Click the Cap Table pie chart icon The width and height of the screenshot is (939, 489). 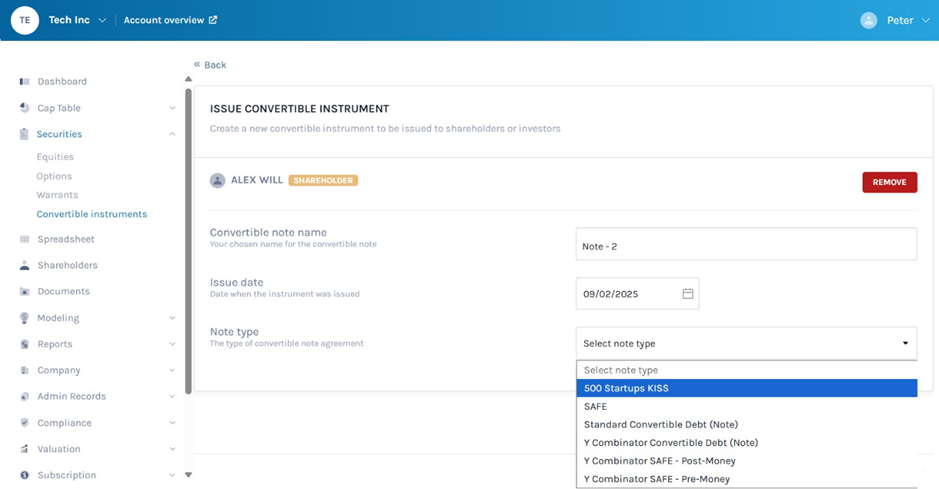click(x=24, y=108)
